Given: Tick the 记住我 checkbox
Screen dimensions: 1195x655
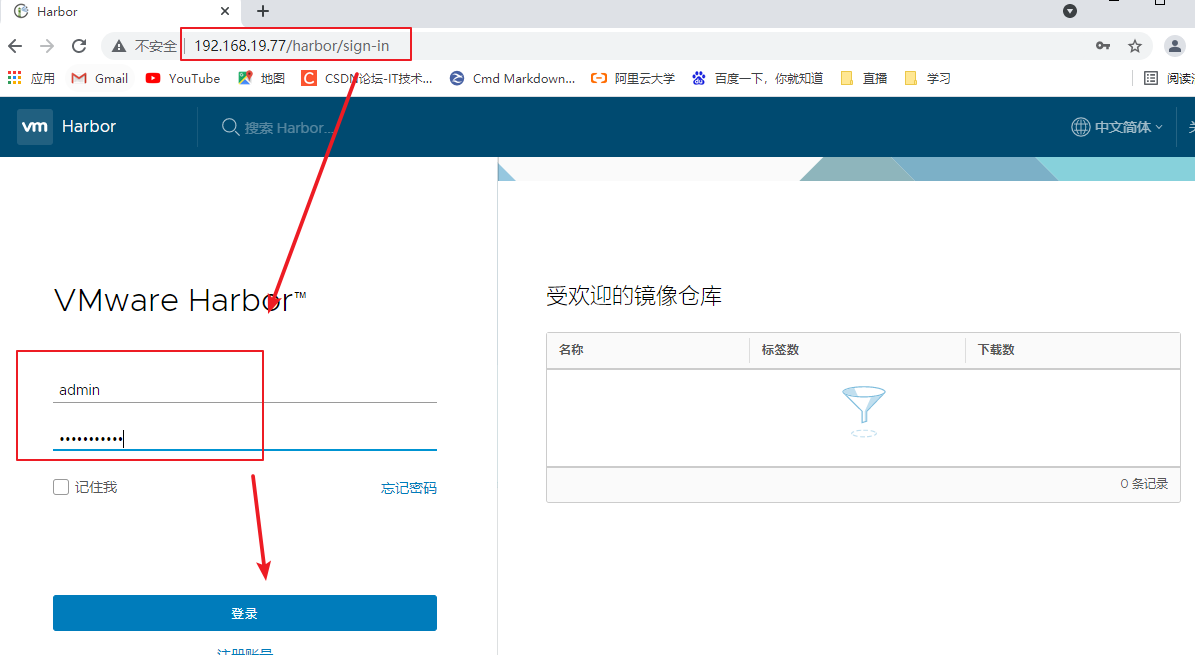Looking at the screenshot, I should pos(61,487).
